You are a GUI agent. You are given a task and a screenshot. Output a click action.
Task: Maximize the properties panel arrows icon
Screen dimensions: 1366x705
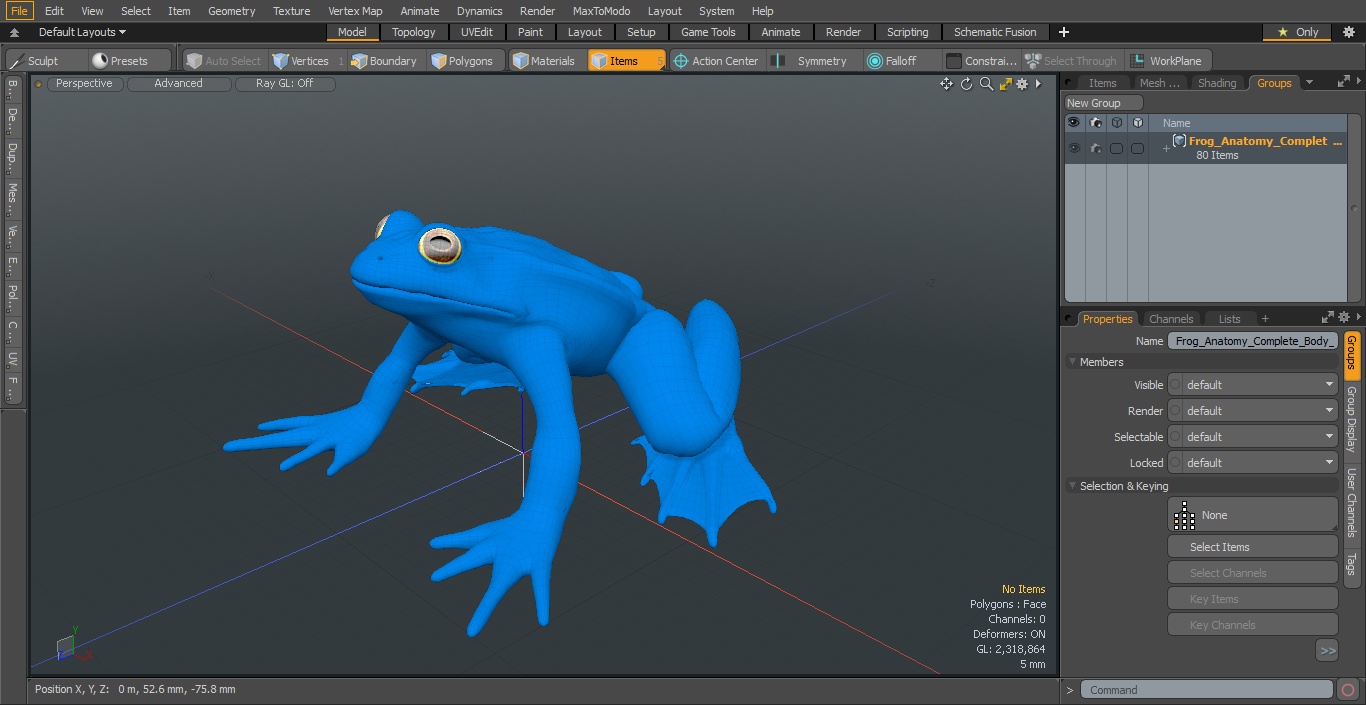1327,318
